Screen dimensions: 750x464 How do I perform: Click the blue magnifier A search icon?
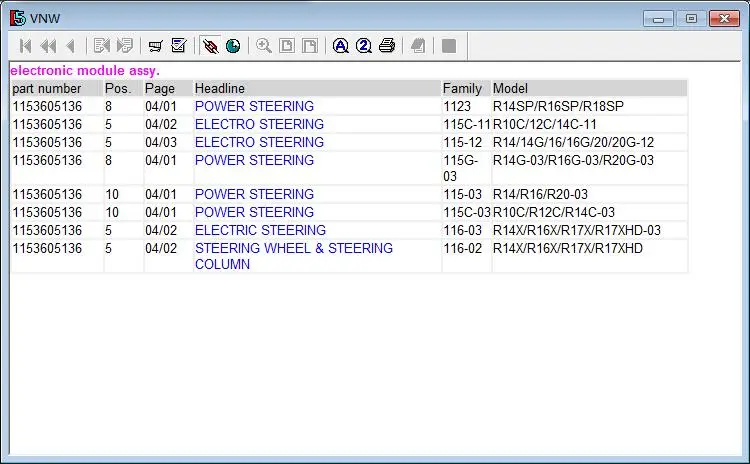click(x=341, y=46)
